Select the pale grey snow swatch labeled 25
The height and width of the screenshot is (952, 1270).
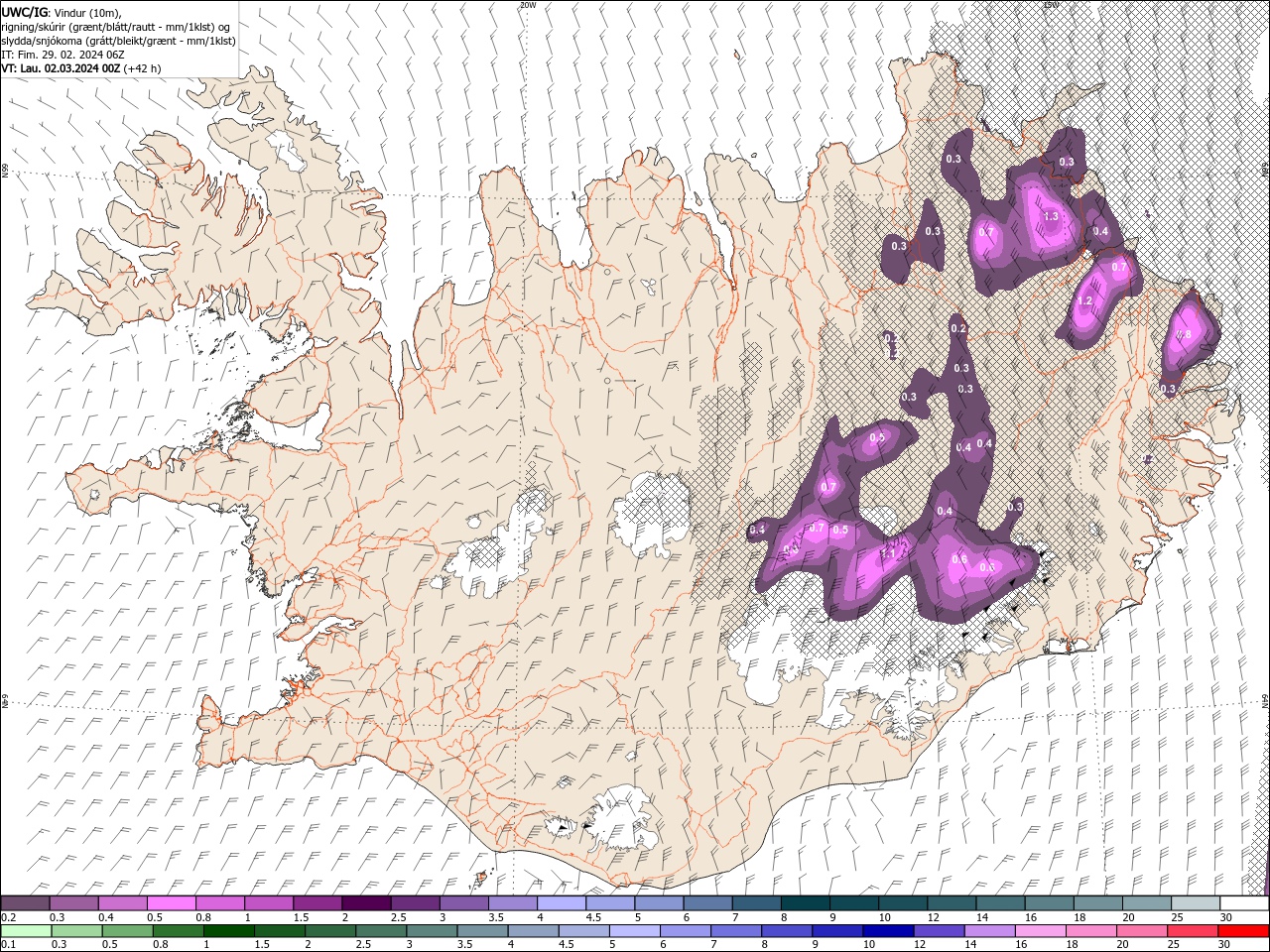click(x=1195, y=903)
